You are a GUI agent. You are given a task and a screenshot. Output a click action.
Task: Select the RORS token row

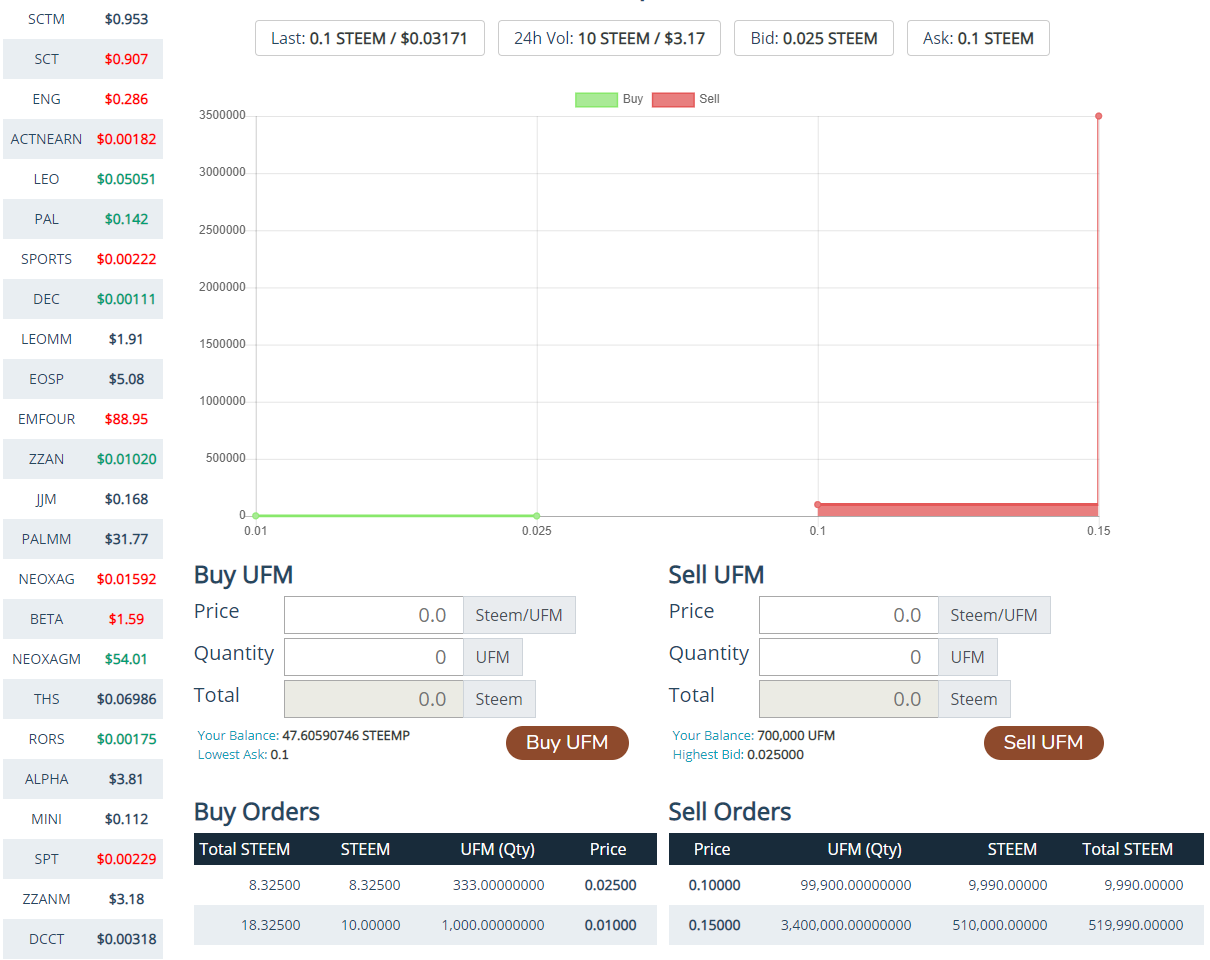pyautogui.click(x=83, y=739)
